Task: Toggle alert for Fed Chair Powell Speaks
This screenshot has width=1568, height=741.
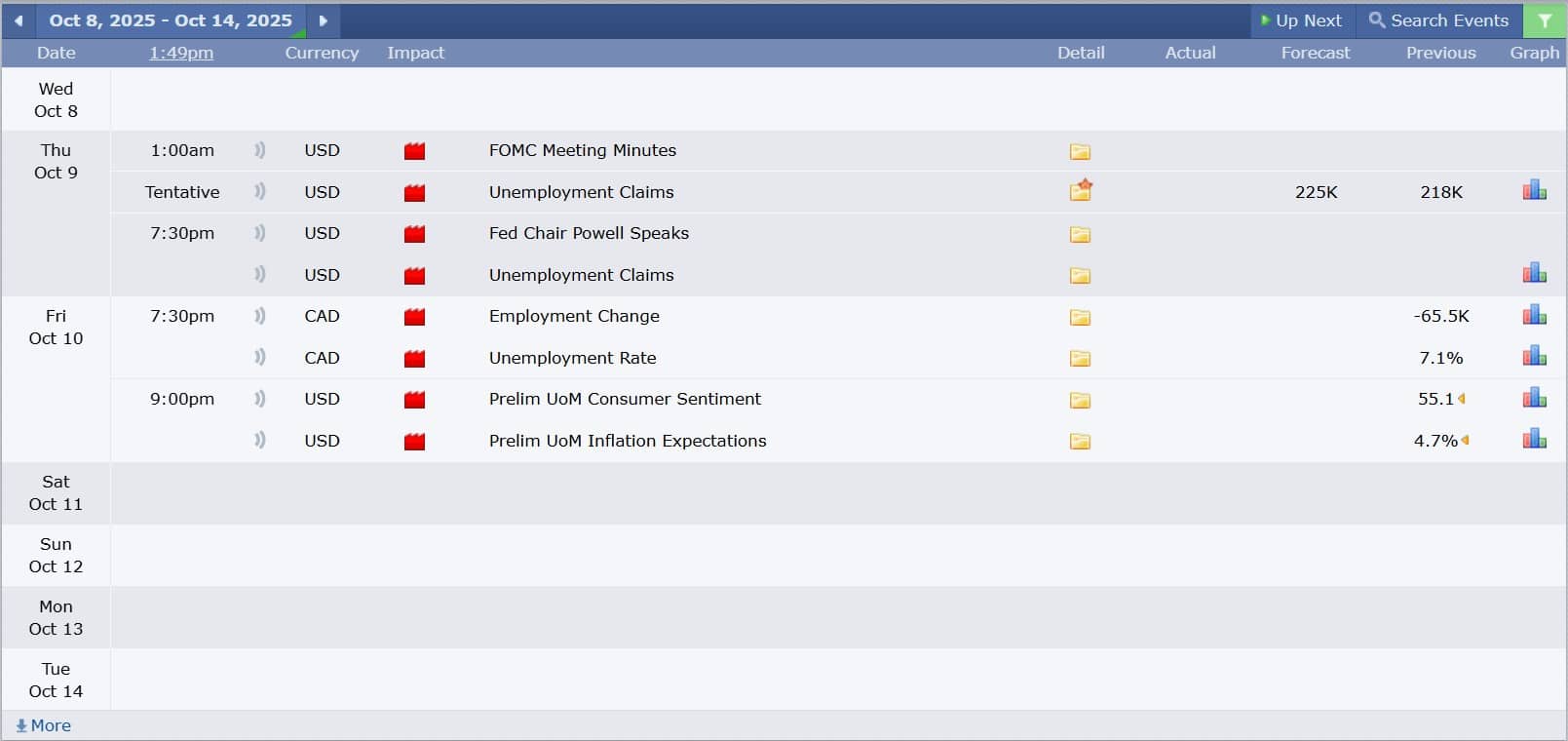Action: (x=259, y=233)
